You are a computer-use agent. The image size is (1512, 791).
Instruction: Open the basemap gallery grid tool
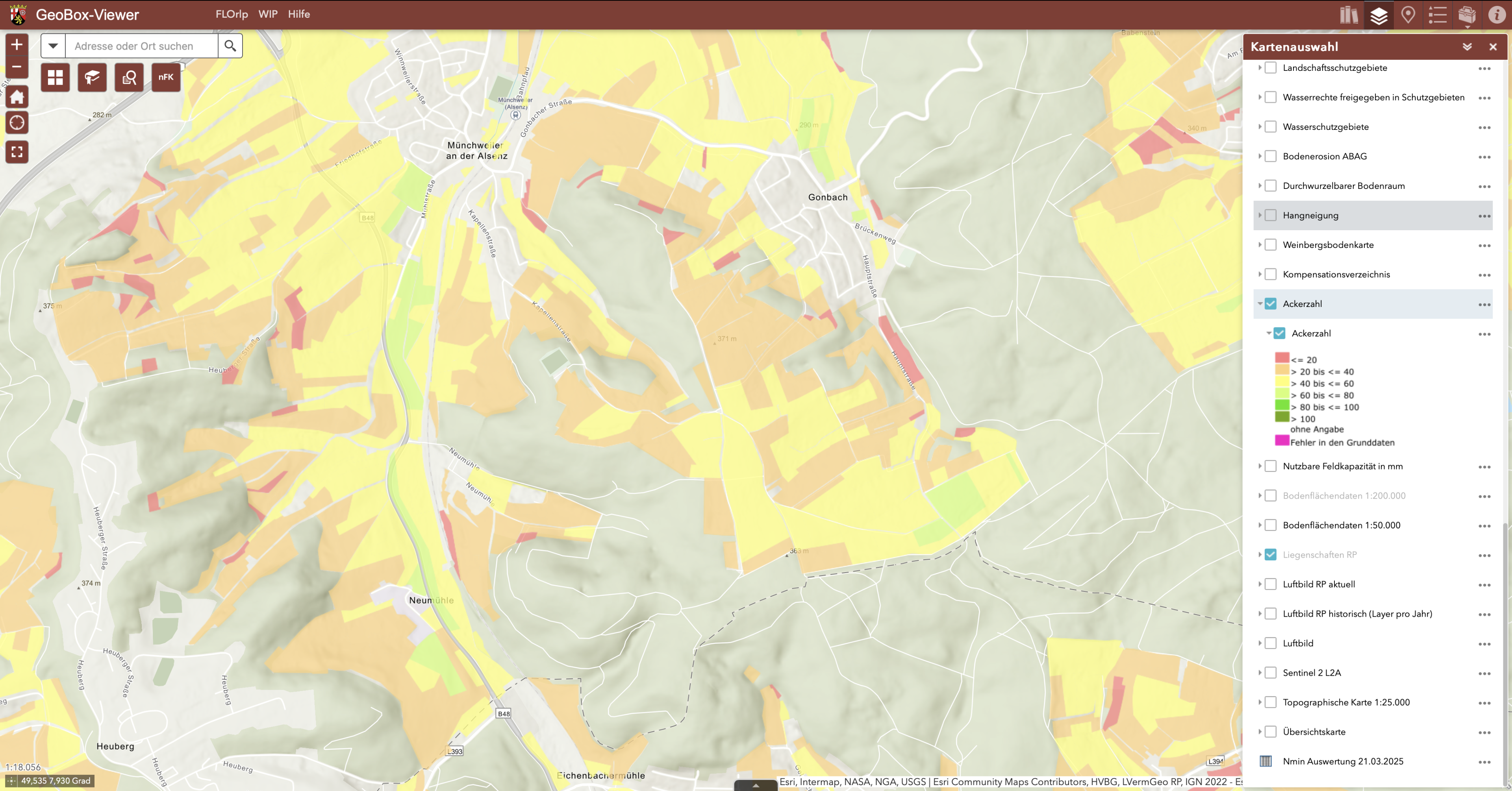(x=55, y=78)
